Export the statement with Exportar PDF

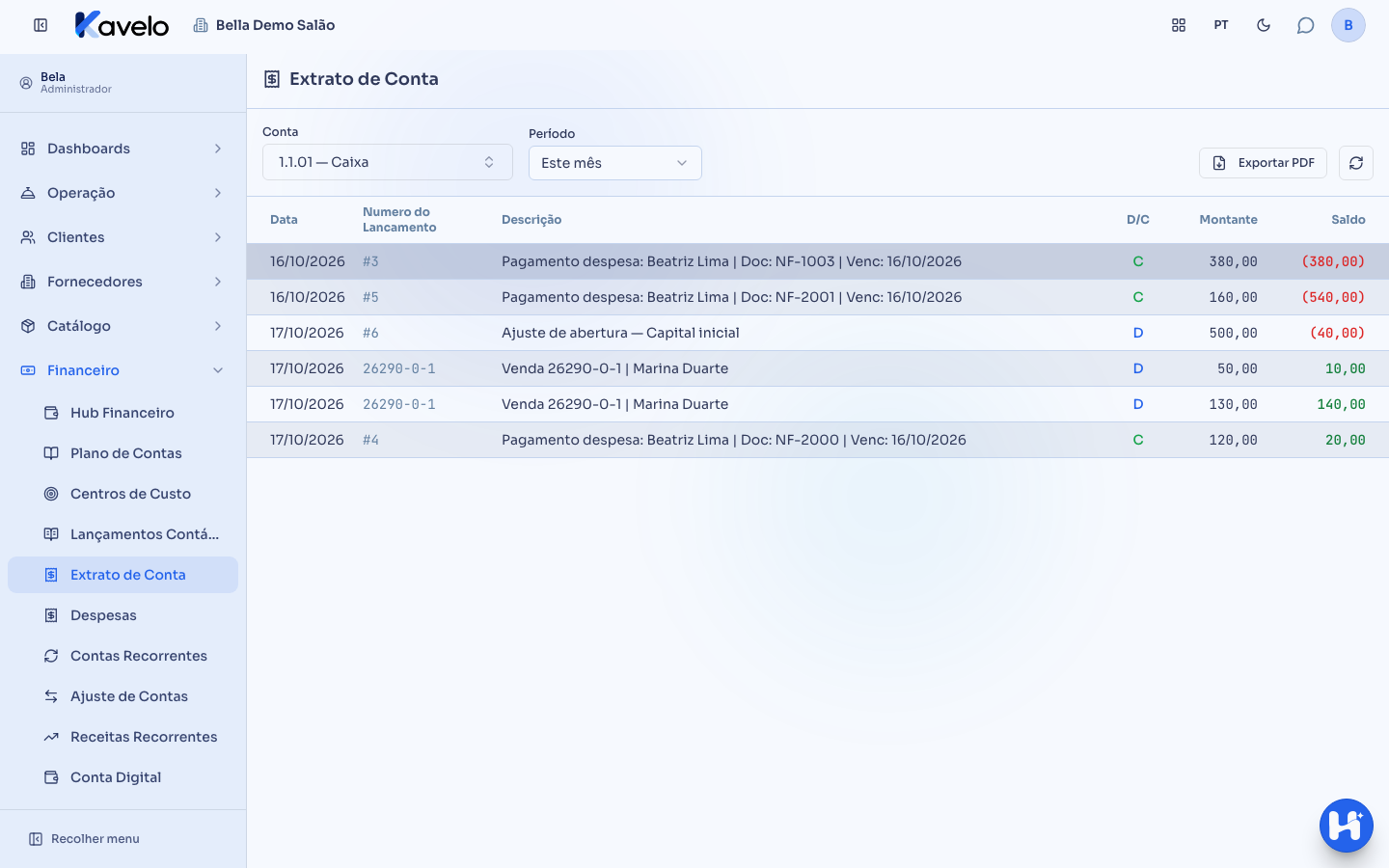click(x=1263, y=163)
